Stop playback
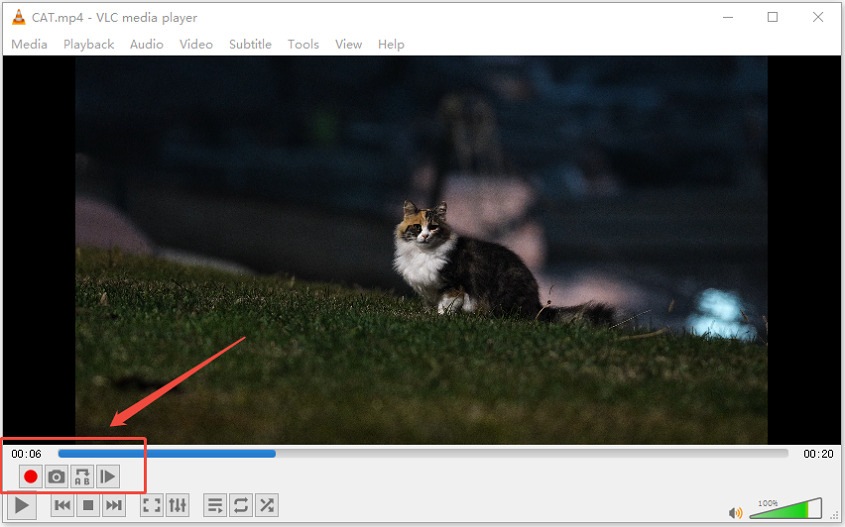This screenshot has width=845, height=527. tap(88, 505)
